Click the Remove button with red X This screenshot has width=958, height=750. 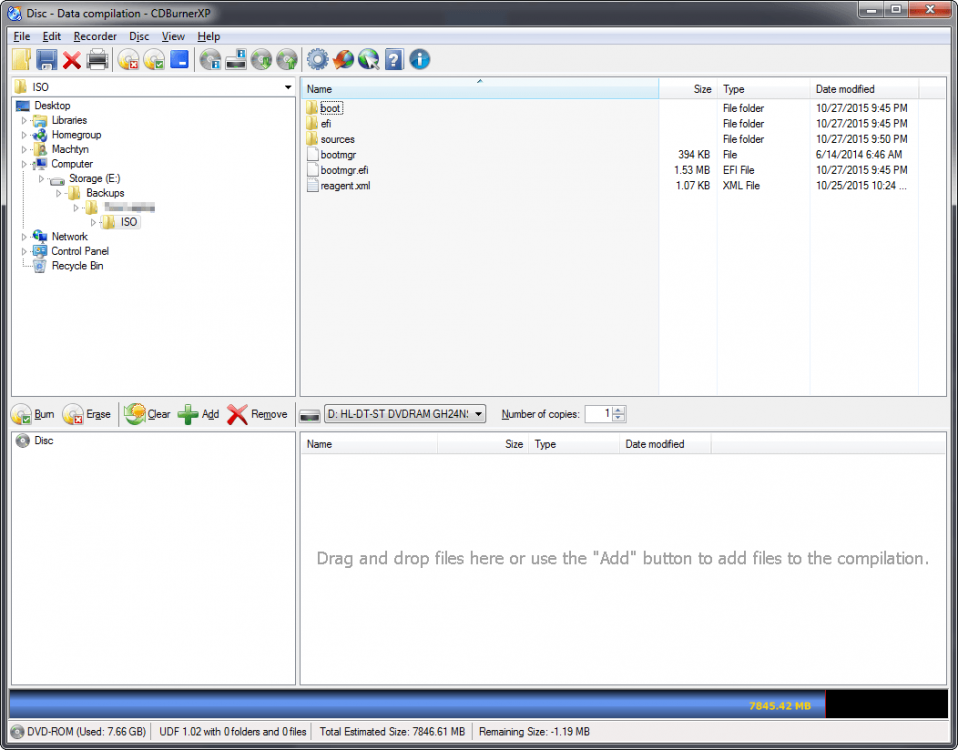click(x=257, y=414)
